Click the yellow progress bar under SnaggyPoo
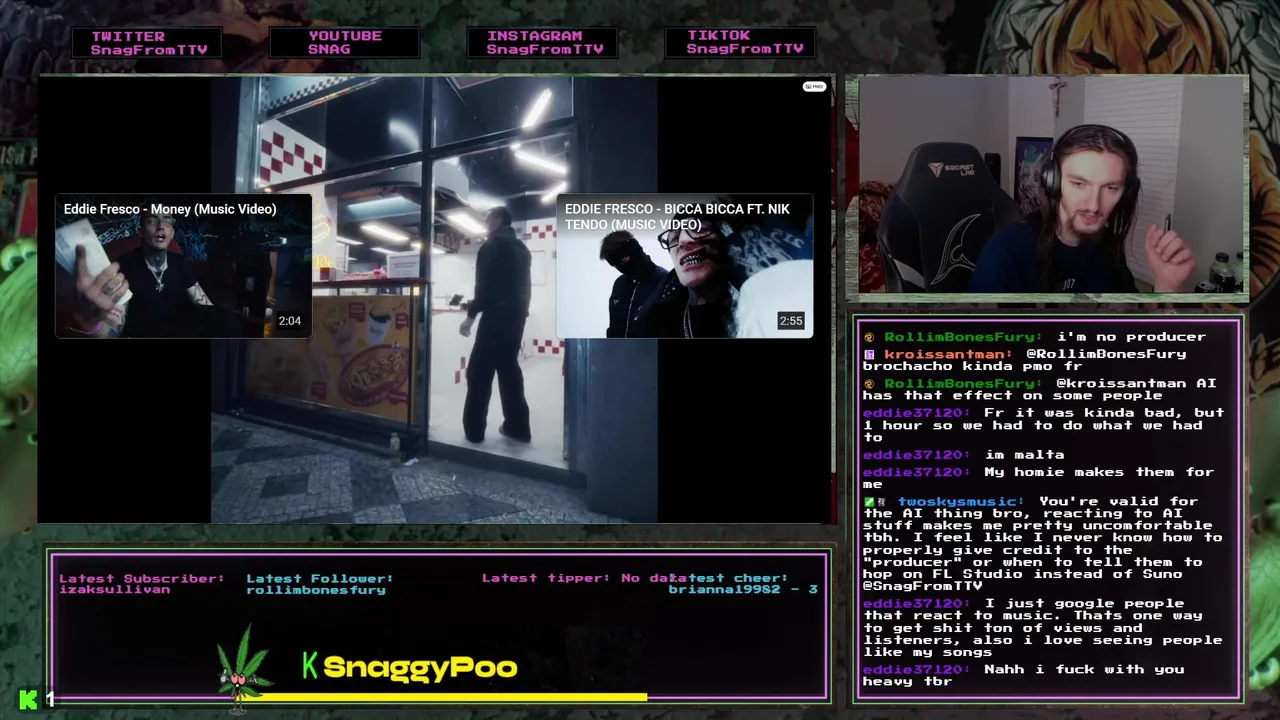 (x=445, y=696)
